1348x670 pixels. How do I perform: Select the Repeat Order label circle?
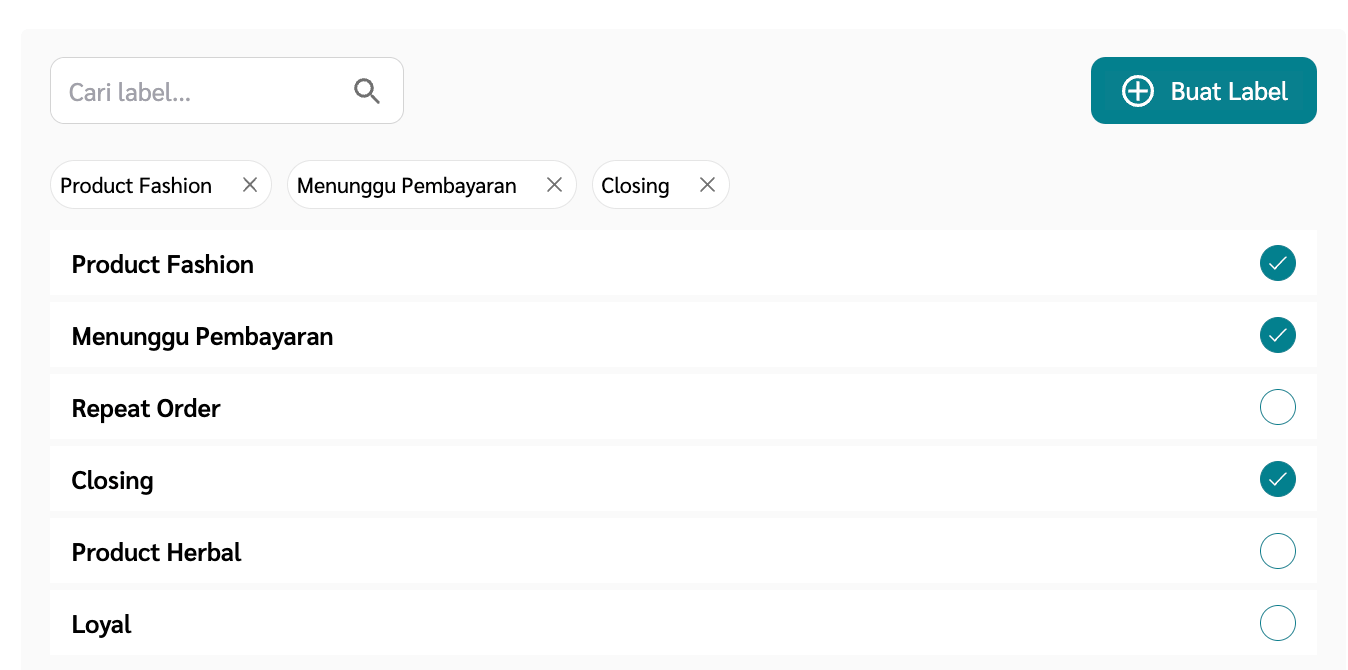point(1278,407)
